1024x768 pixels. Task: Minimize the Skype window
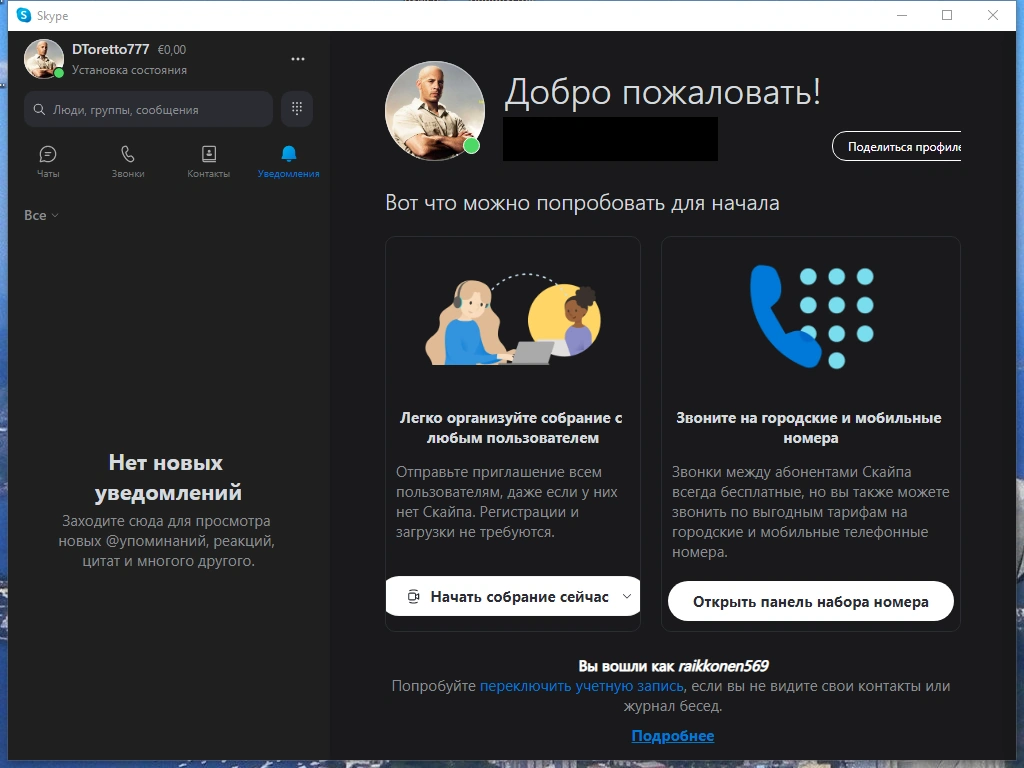[x=902, y=15]
